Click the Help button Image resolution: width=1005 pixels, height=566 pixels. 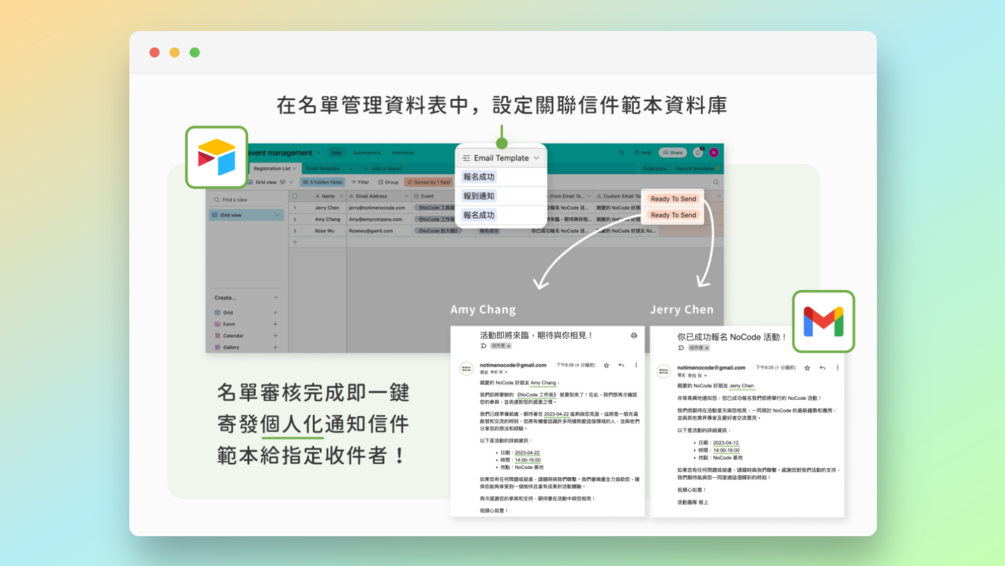[642, 153]
